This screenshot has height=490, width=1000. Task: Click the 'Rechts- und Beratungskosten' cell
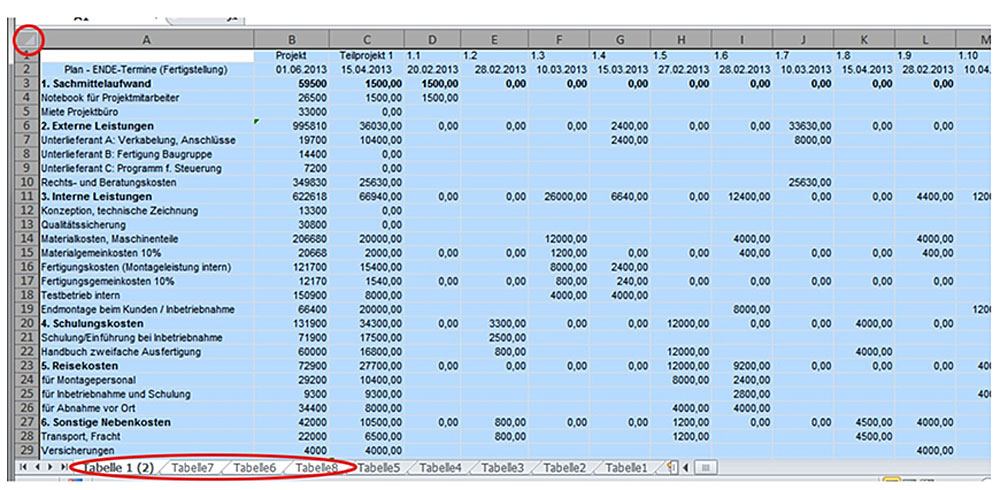[147, 183]
